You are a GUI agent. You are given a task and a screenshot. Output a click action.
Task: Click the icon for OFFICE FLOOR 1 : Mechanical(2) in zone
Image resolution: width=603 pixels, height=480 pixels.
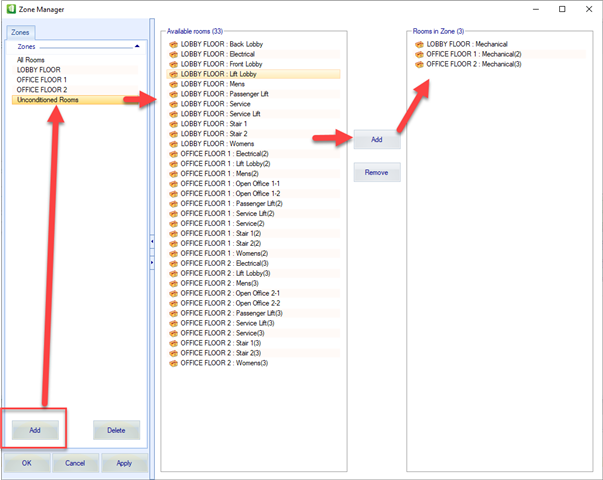pos(419,54)
